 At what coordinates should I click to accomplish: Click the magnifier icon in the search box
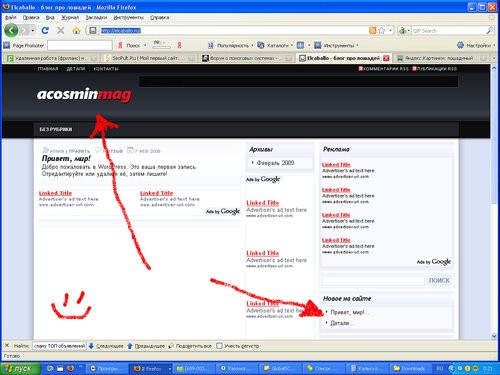pyautogui.click(x=490, y=31)
